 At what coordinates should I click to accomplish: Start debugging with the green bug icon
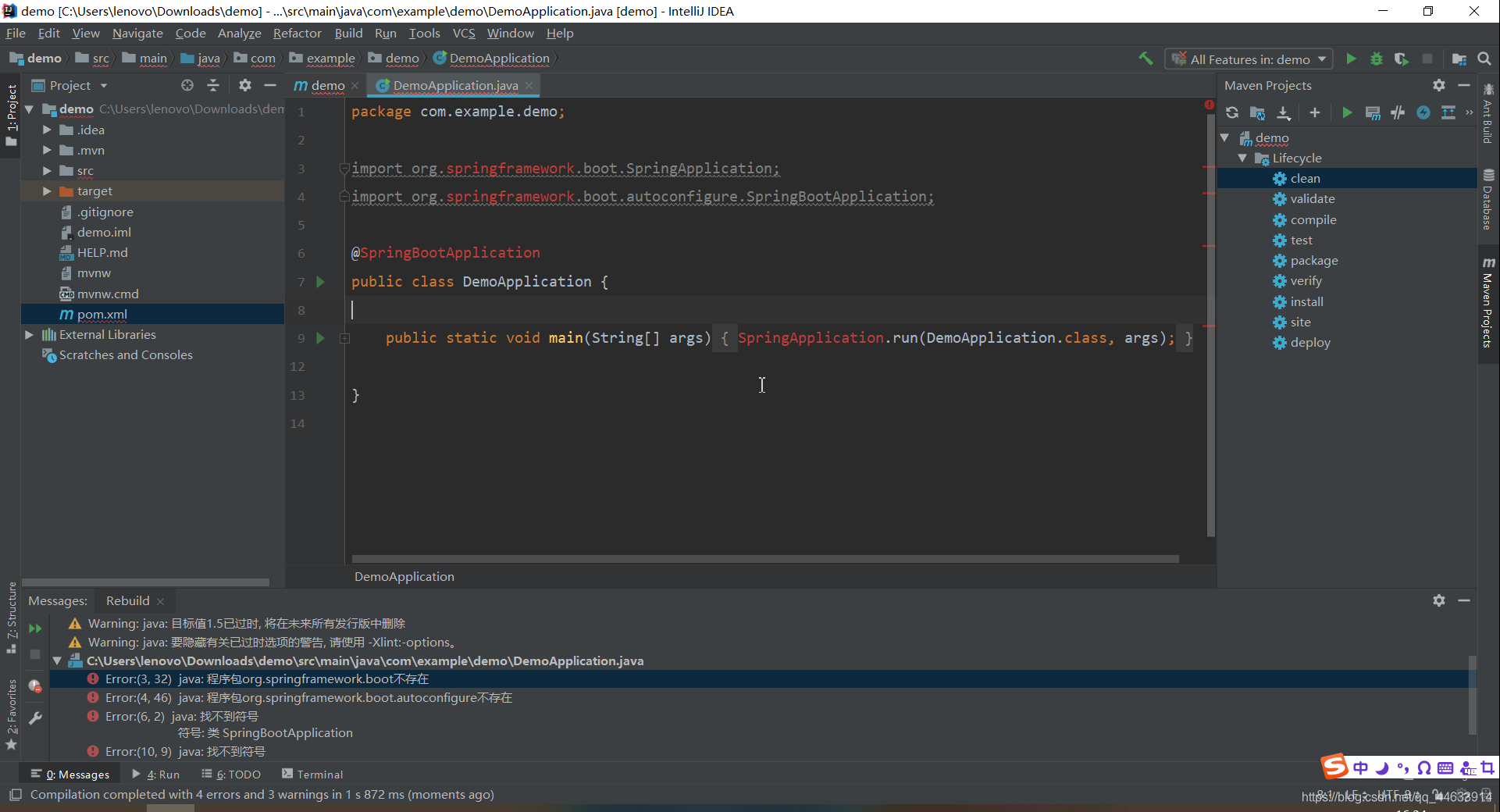point(1377,59)
